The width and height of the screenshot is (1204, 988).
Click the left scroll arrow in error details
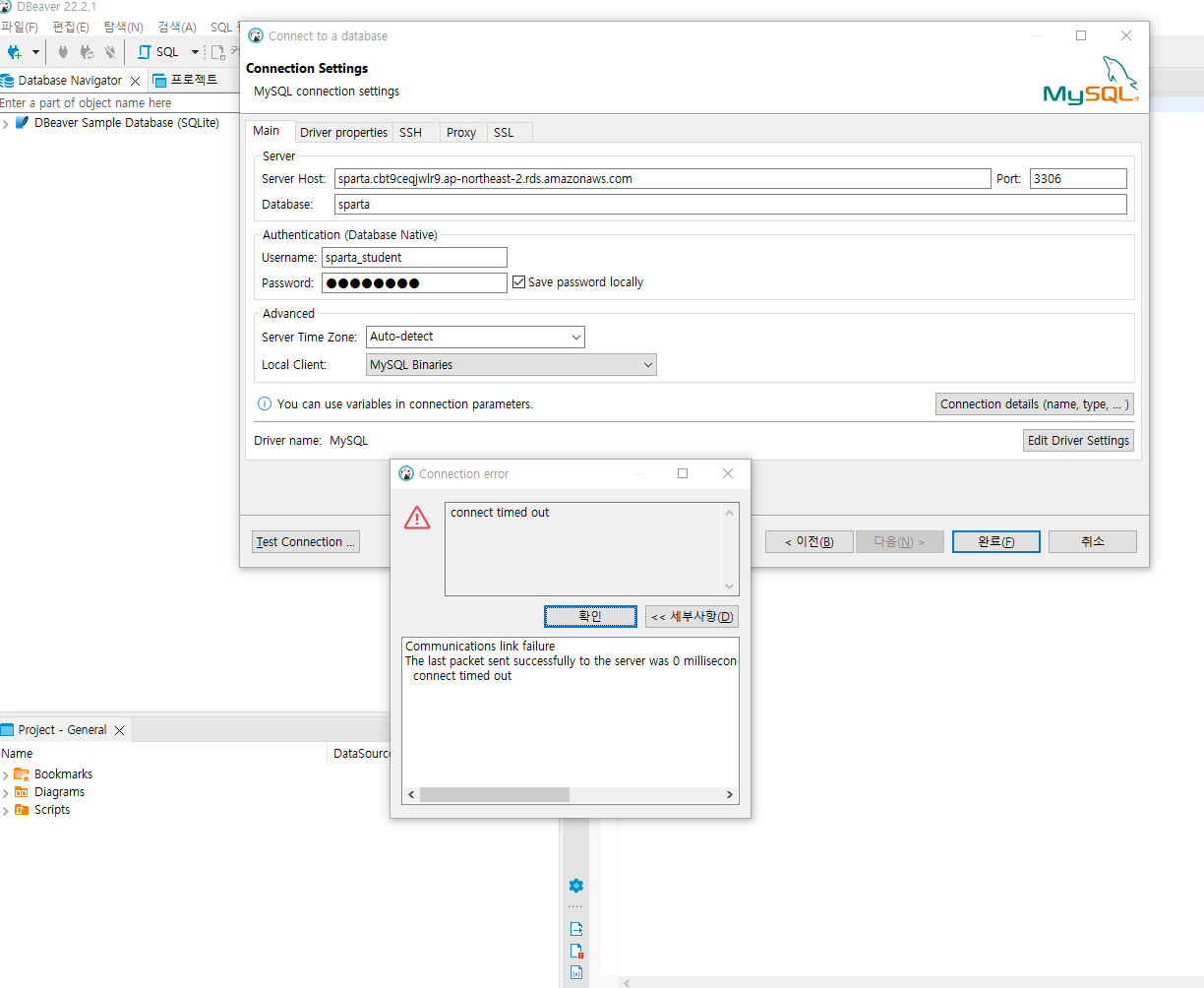pos(411,795)
